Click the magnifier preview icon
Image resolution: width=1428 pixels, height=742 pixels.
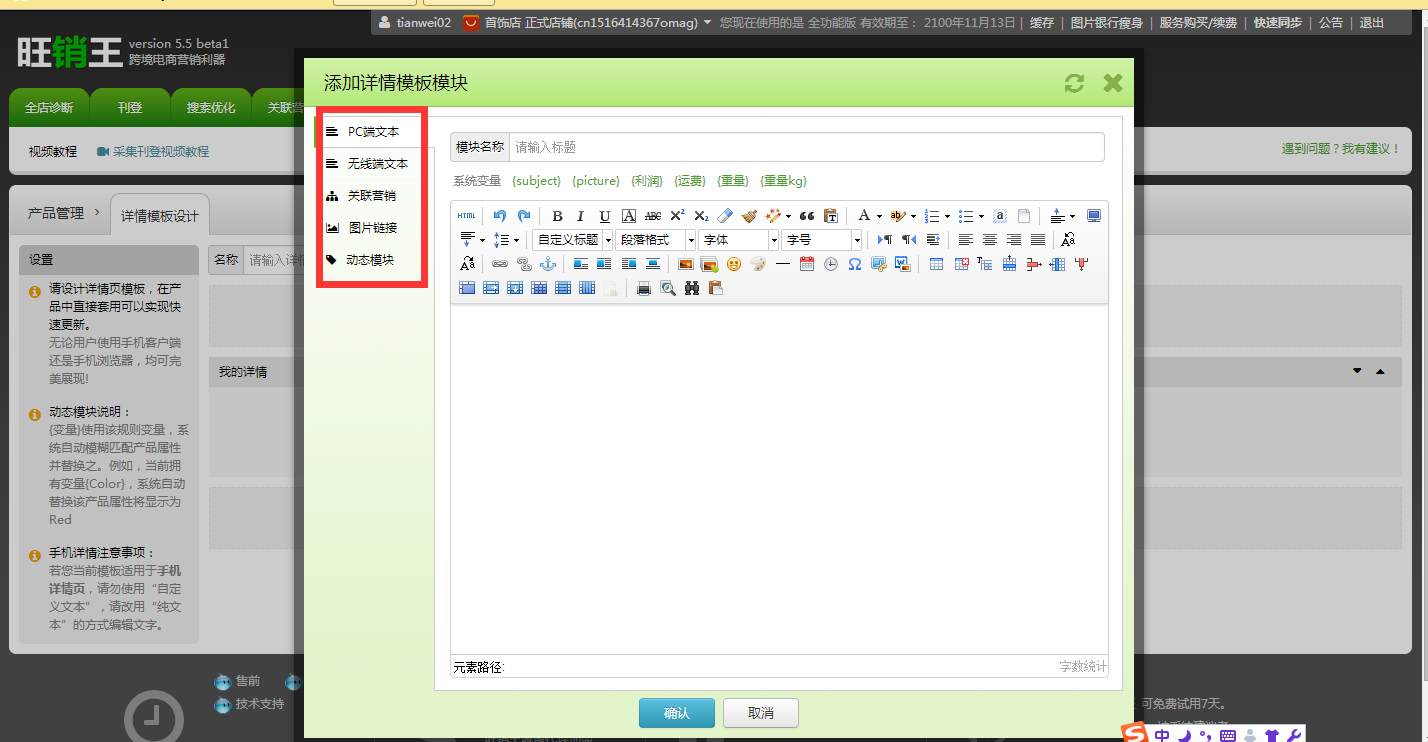click(667, 288)
